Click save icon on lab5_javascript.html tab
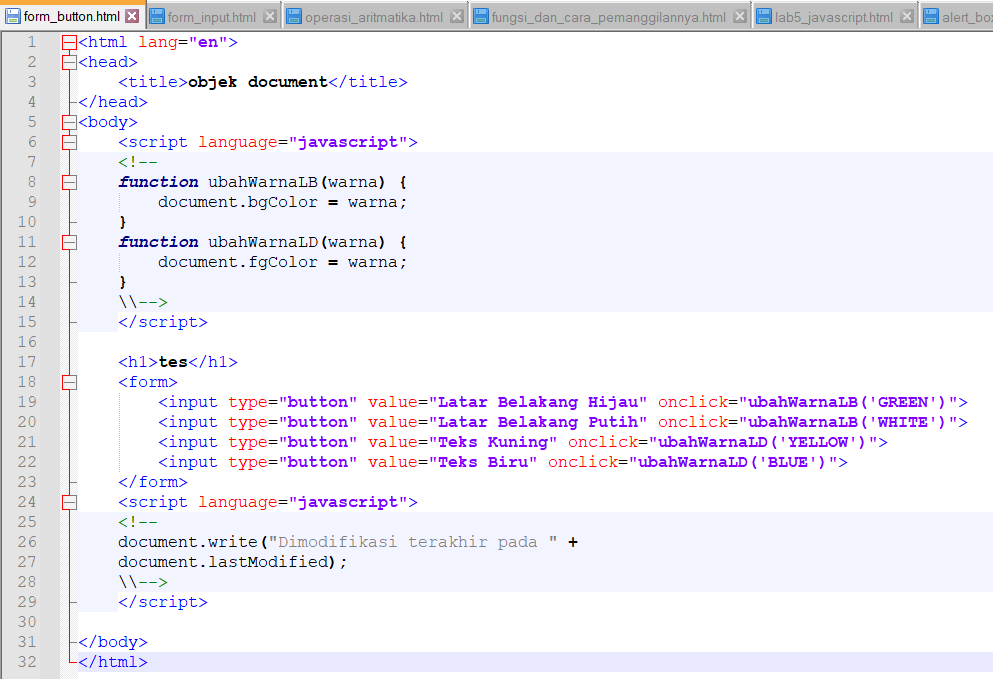 tap(764, 17)
